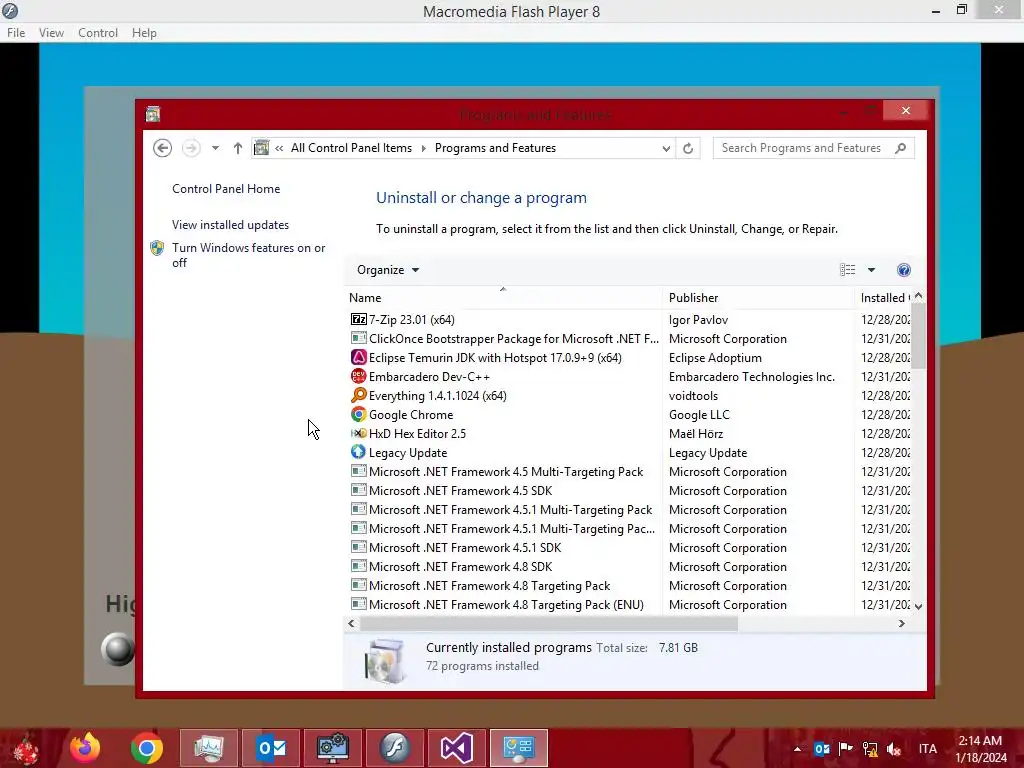Click the gear monitor taskbar icon
This screenshot has height=768, width=1024.
[x=333, y=748]
